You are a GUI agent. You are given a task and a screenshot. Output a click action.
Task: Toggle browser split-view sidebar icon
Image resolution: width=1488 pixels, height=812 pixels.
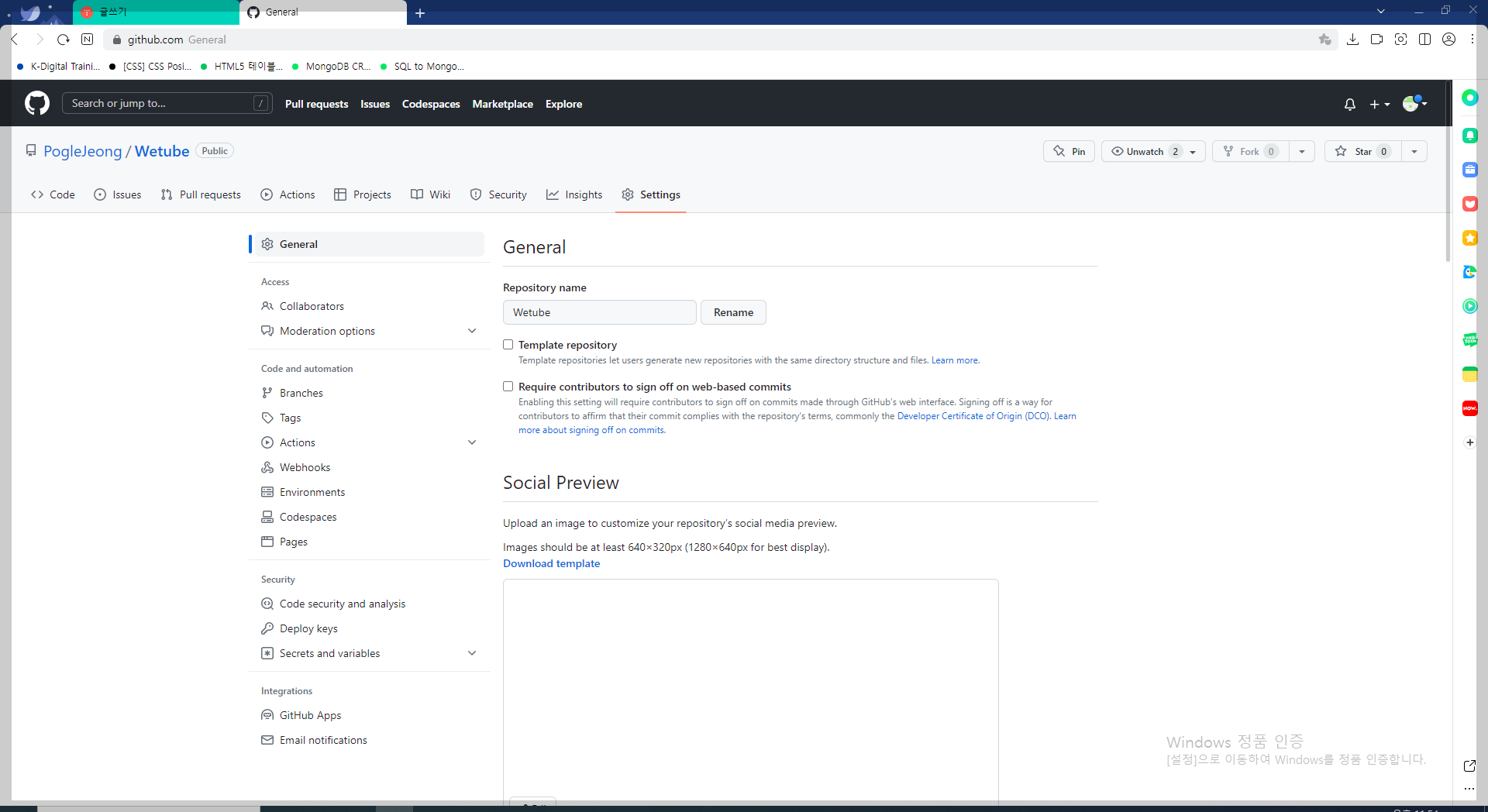(1424, 40)
